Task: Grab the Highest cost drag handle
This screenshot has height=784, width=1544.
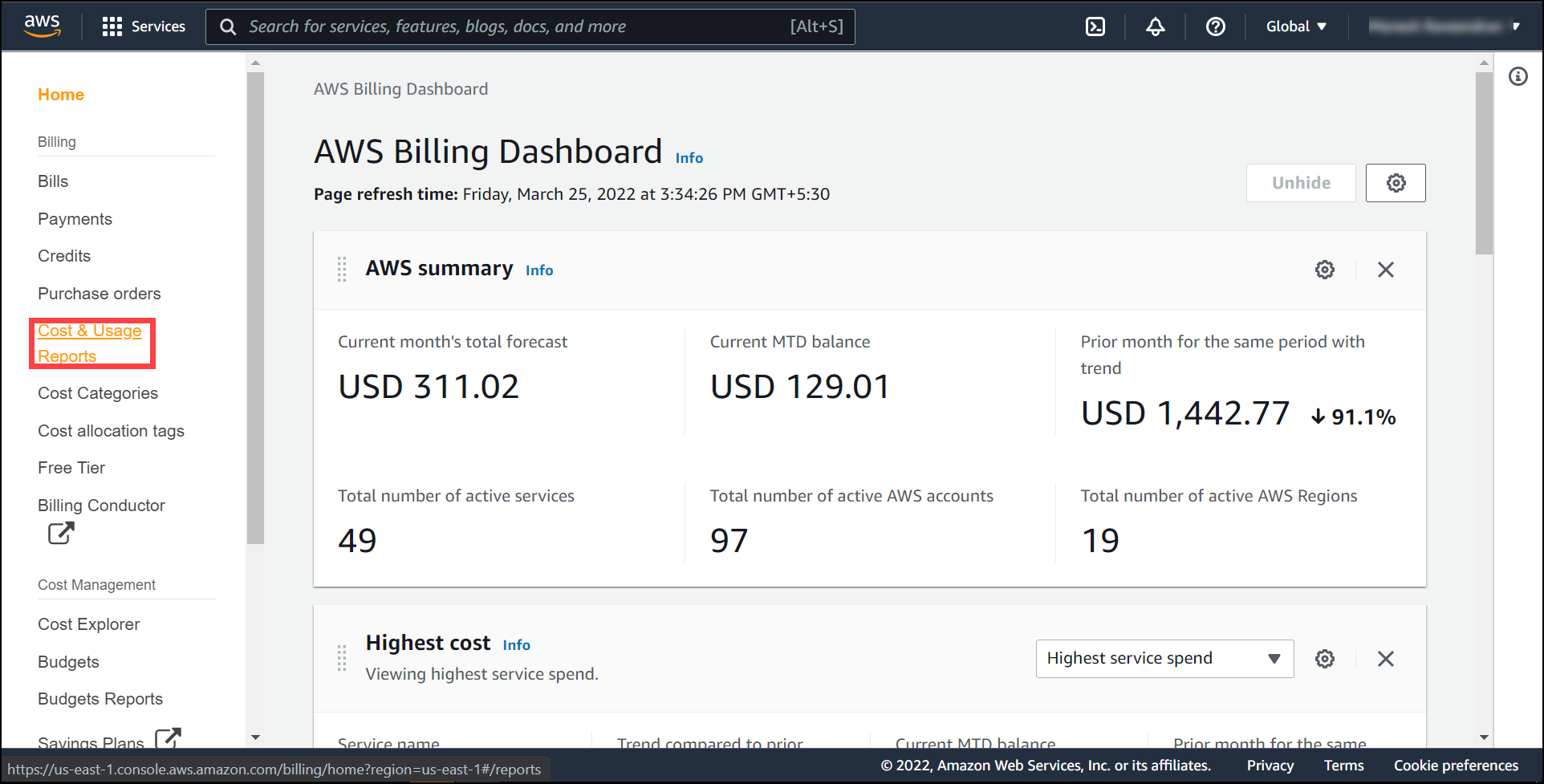Action: (x=342, y=658)
